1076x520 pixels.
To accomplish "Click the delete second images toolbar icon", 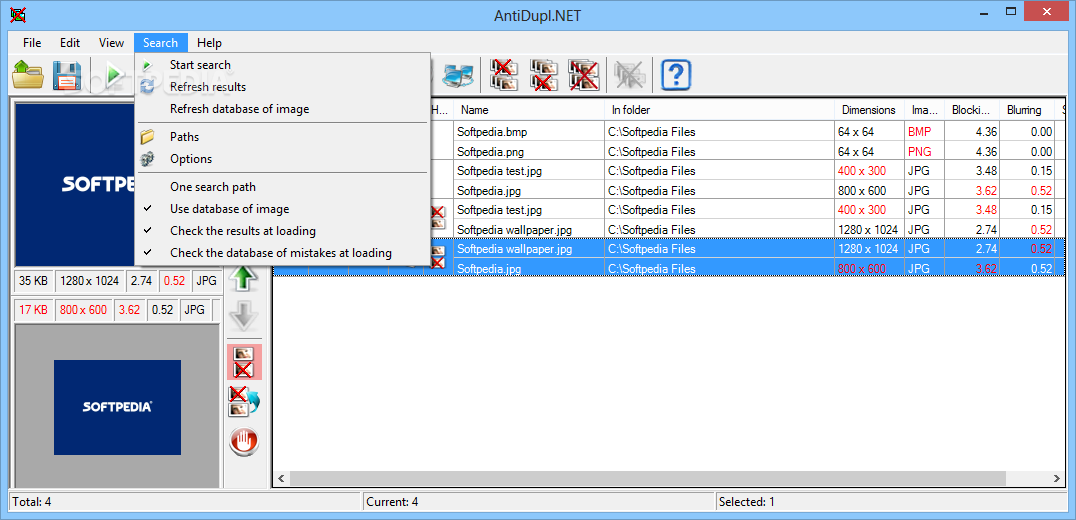I will tap(544, 74).
